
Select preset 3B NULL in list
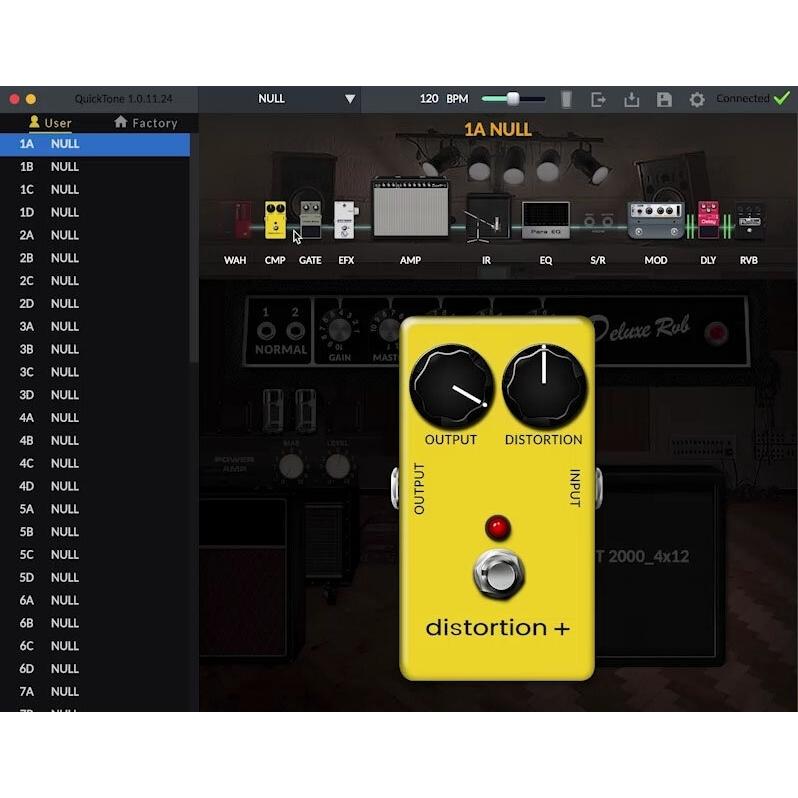point(64,349)
